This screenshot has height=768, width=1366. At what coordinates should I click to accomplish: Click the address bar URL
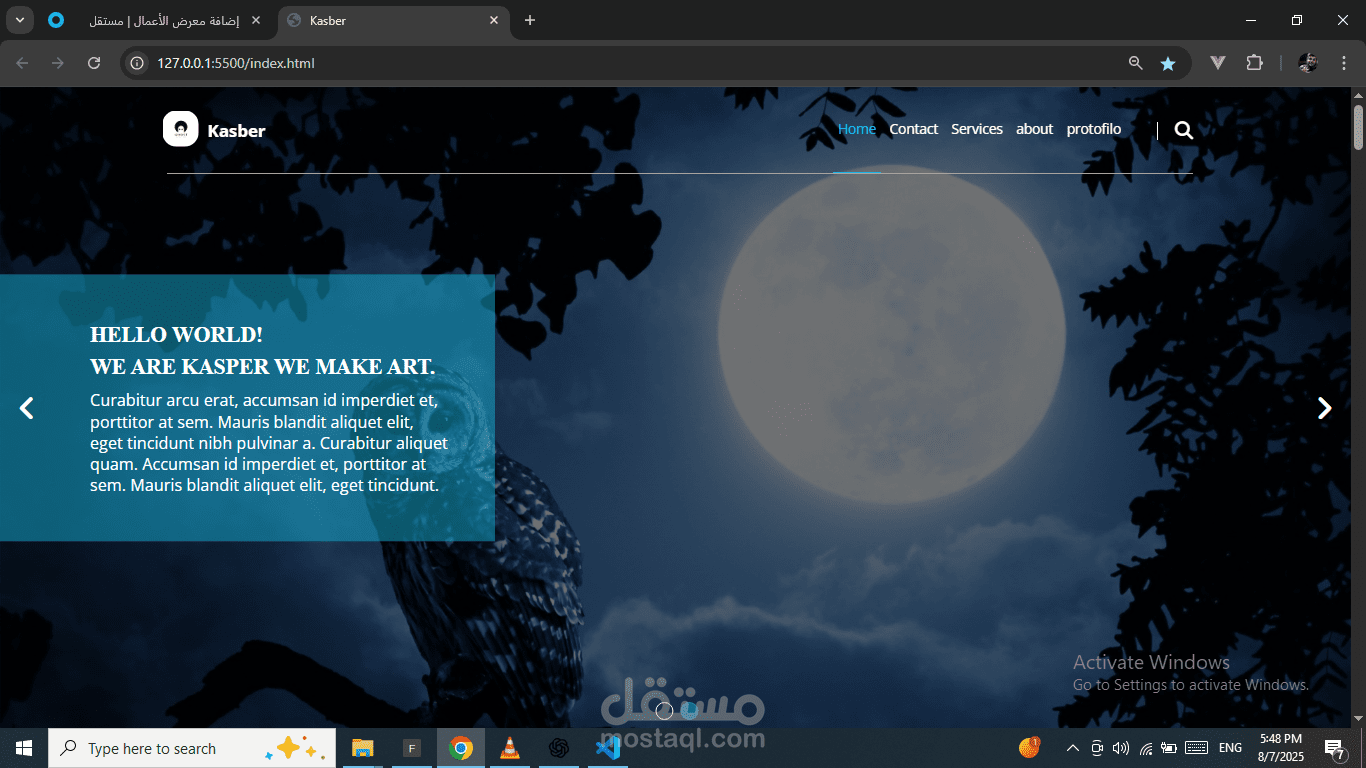tap(236, 63)
